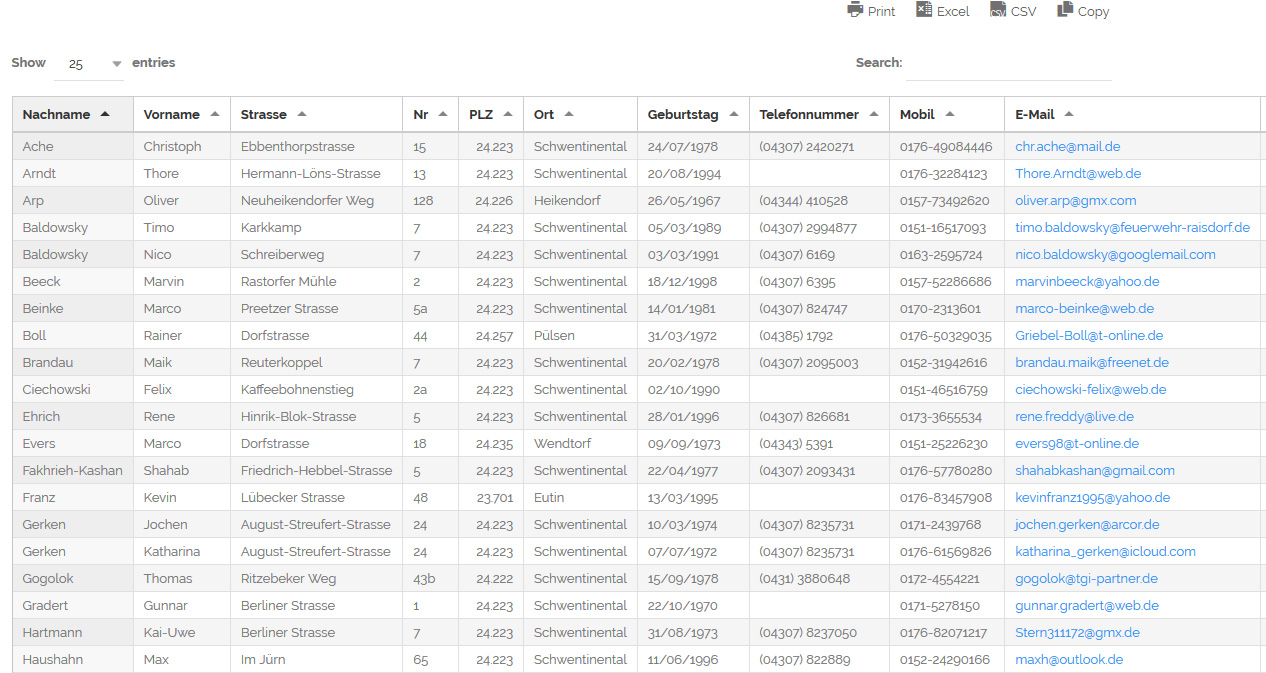Sort the table by Nachname header

57,114
